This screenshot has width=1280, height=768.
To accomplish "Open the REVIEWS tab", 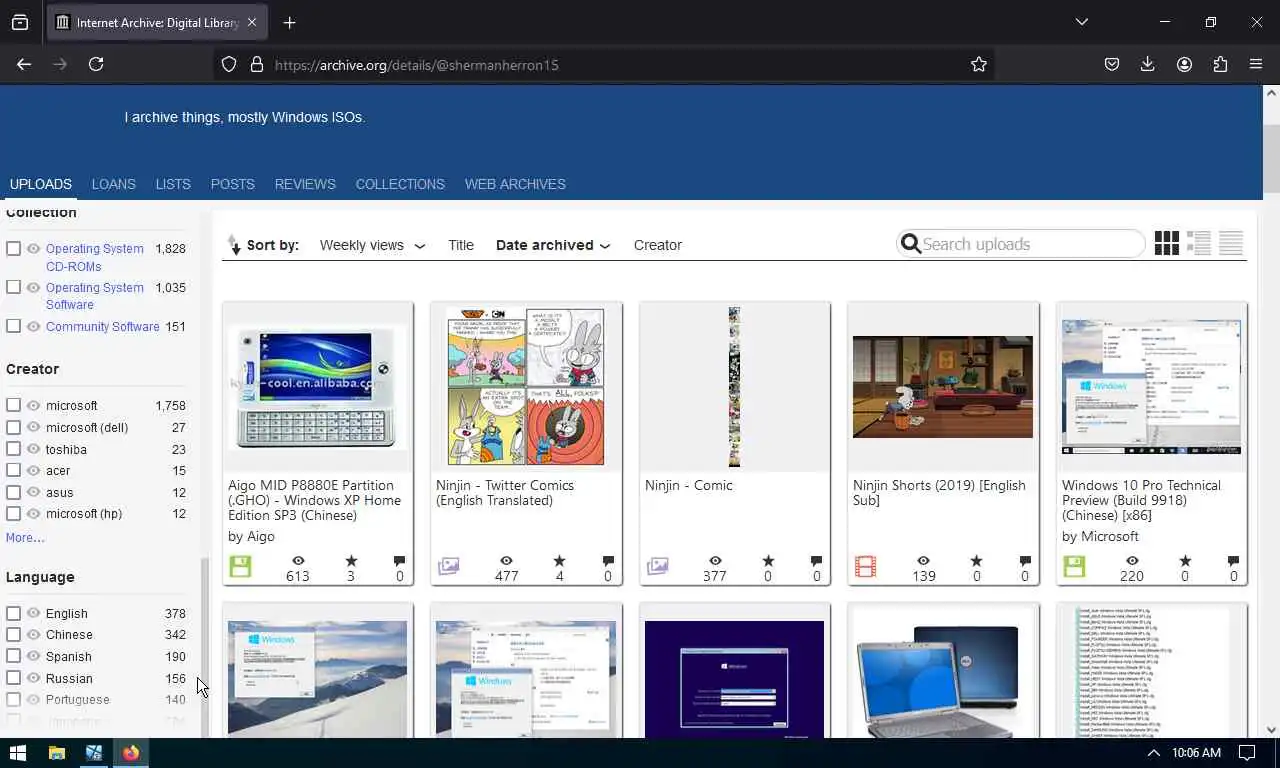I will pos(305,184).
